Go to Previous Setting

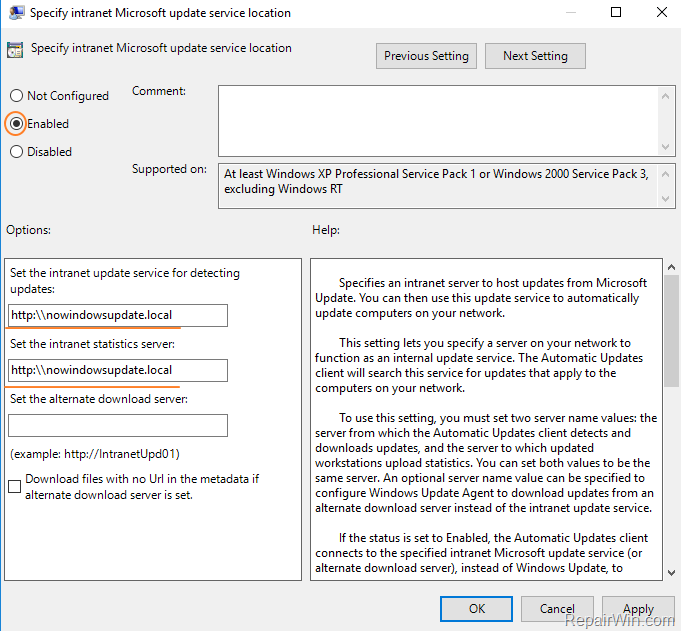click(426, 56)
